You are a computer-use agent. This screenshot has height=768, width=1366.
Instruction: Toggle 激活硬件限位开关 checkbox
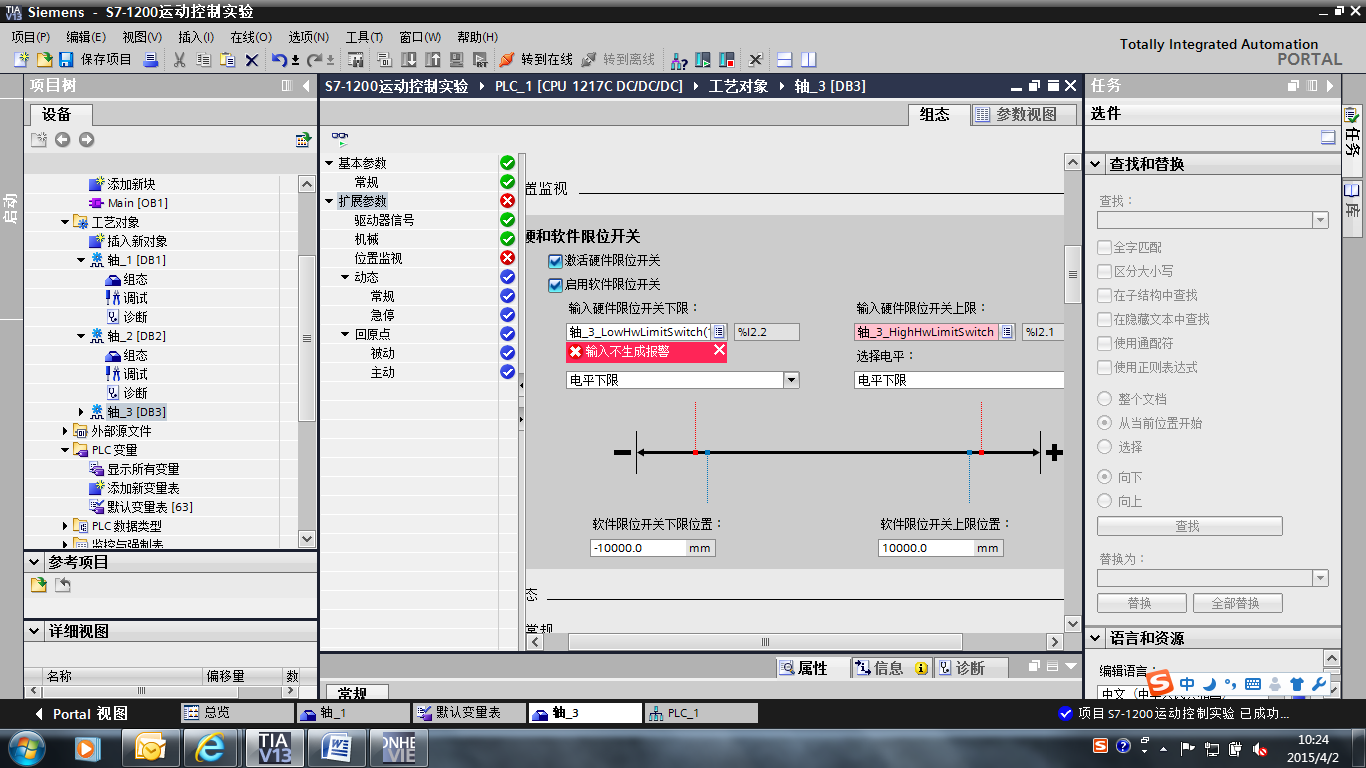tap(555, 261)
